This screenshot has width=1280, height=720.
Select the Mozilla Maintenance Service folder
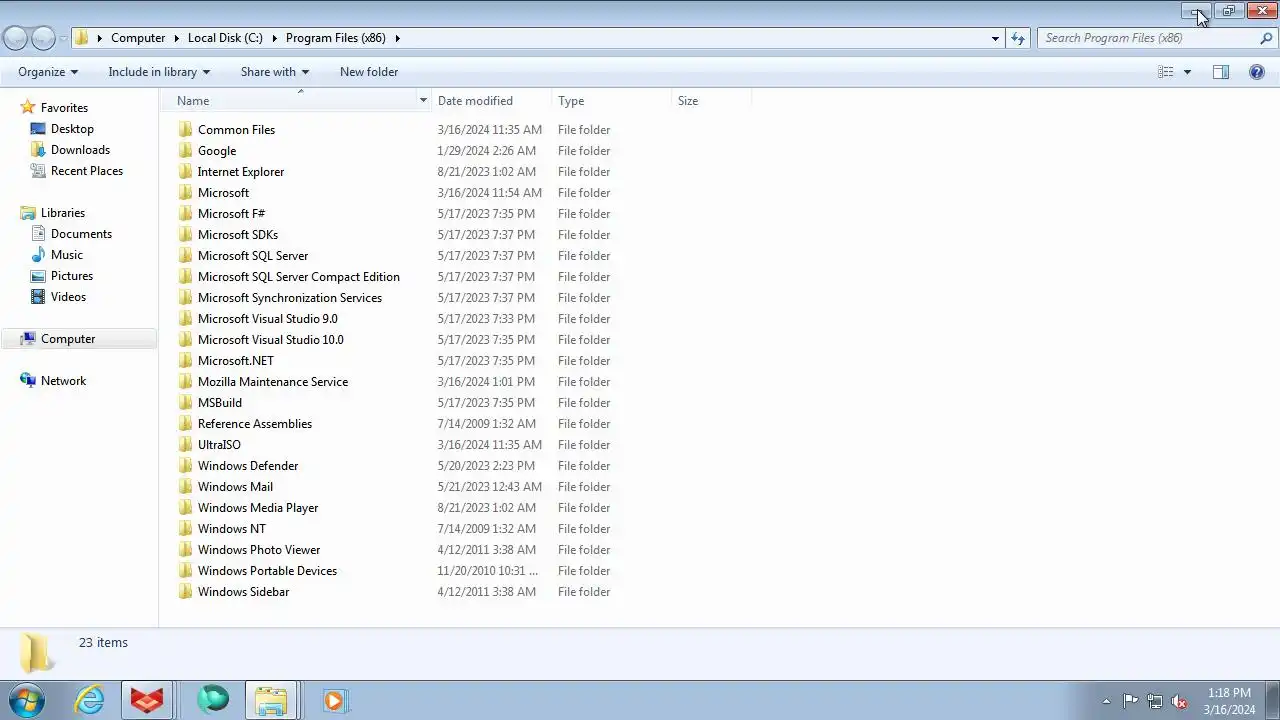[273, 382]
